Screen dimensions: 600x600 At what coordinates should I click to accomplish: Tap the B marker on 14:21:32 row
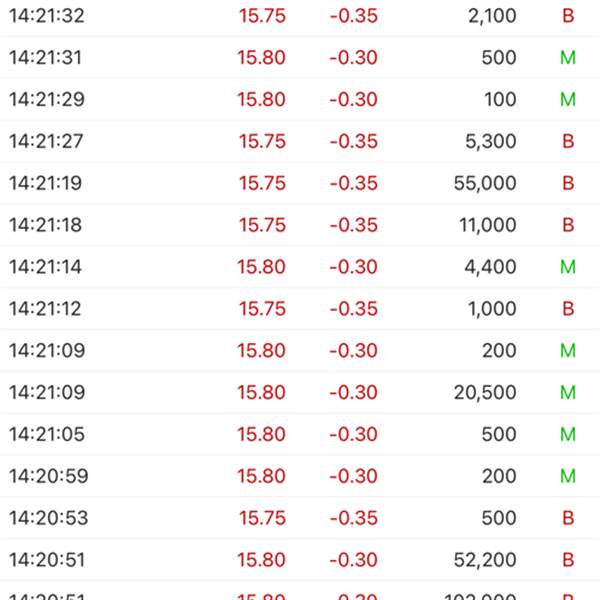coord(568,16)
